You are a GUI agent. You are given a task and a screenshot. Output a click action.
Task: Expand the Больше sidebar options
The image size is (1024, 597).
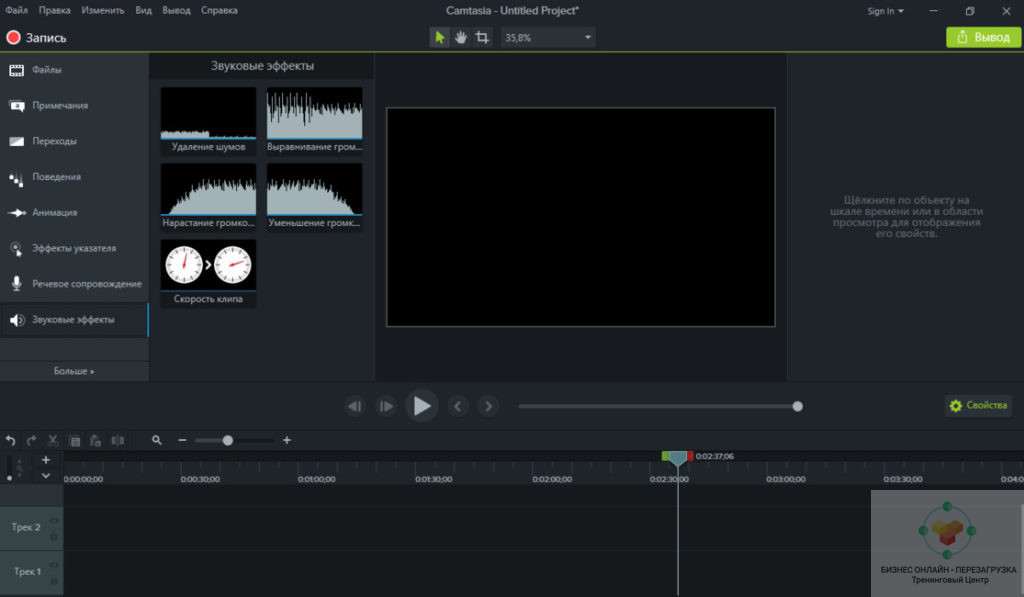[x=74, y=371]
